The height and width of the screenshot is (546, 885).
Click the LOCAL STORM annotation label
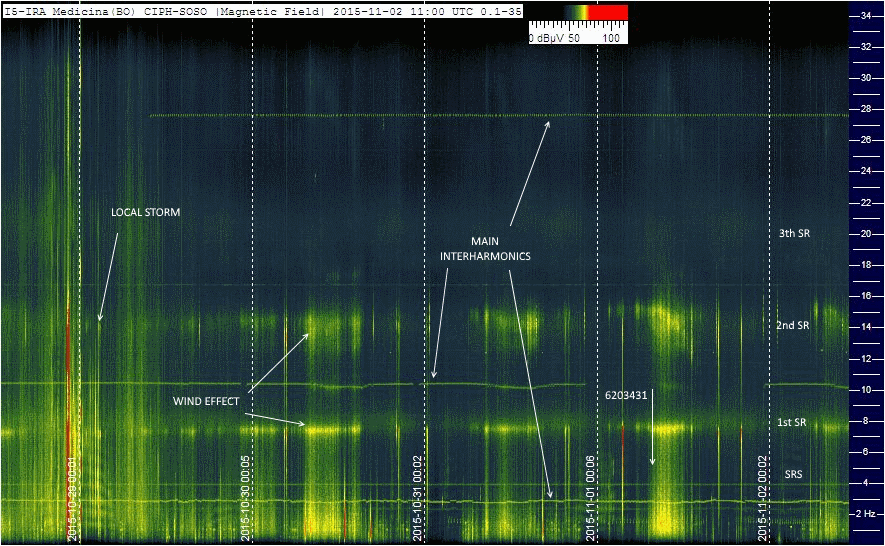tap(145, 213)
